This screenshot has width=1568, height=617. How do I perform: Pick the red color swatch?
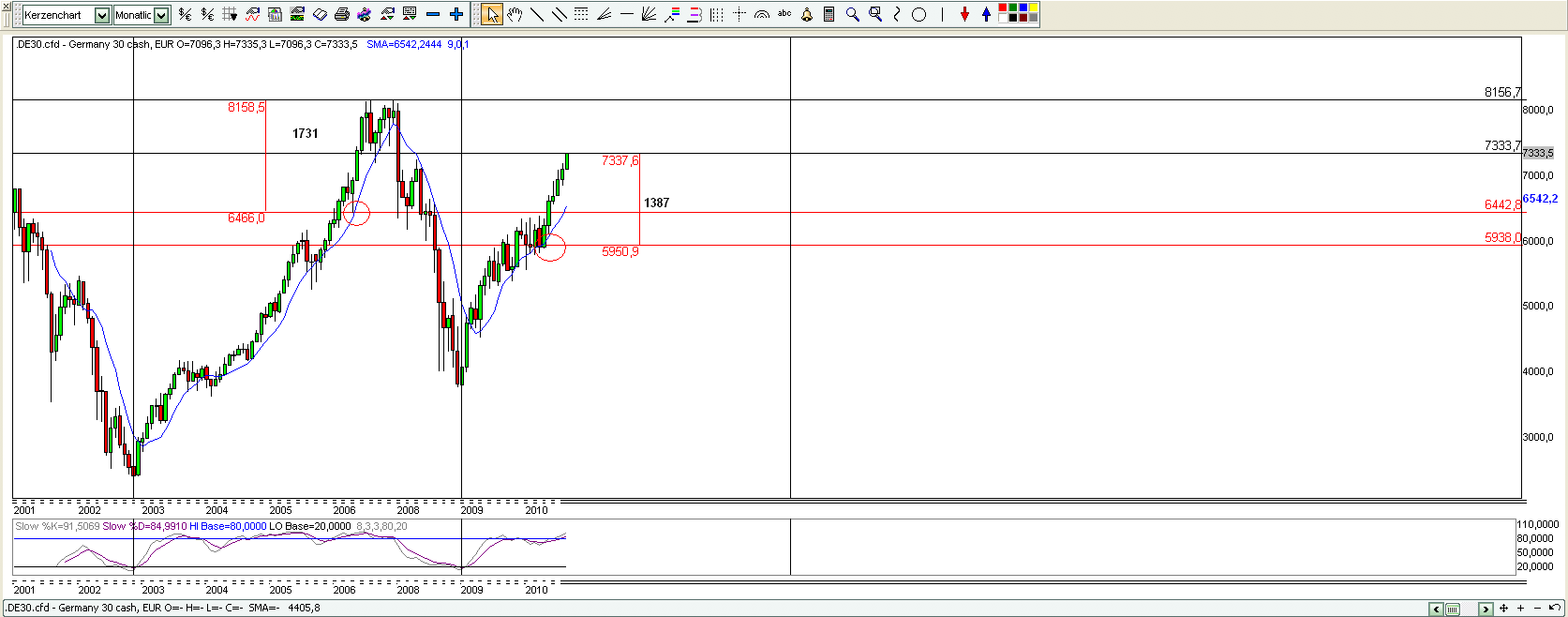(1003, 8)
